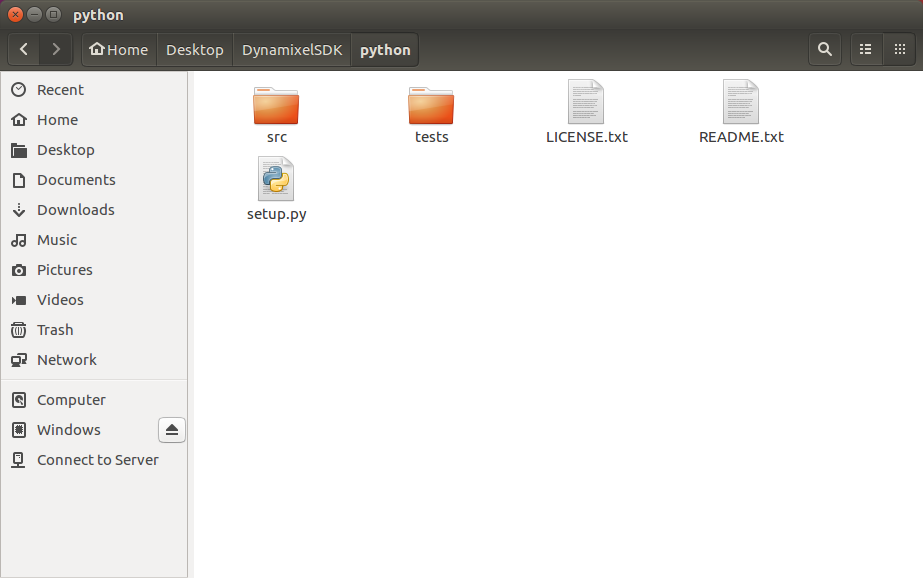
Task: Open Downloads label in sidebar
Action: (75, 210)
